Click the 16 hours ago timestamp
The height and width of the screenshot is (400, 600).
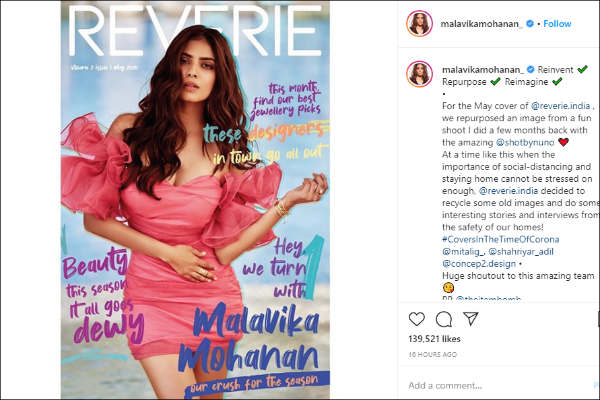[x=433, y=355]
